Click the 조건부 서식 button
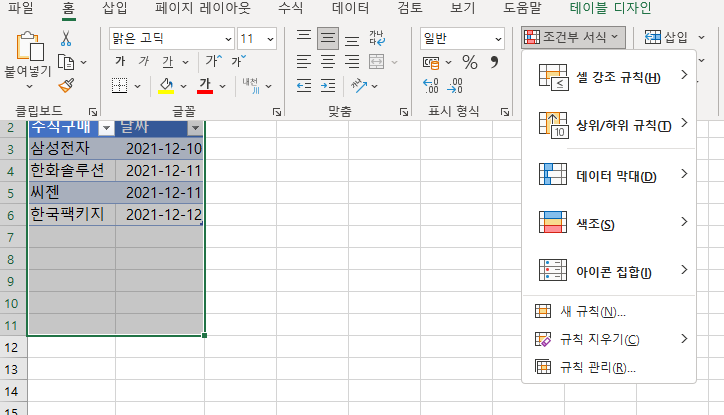The image size is (724, 415). tap(573, 37)
